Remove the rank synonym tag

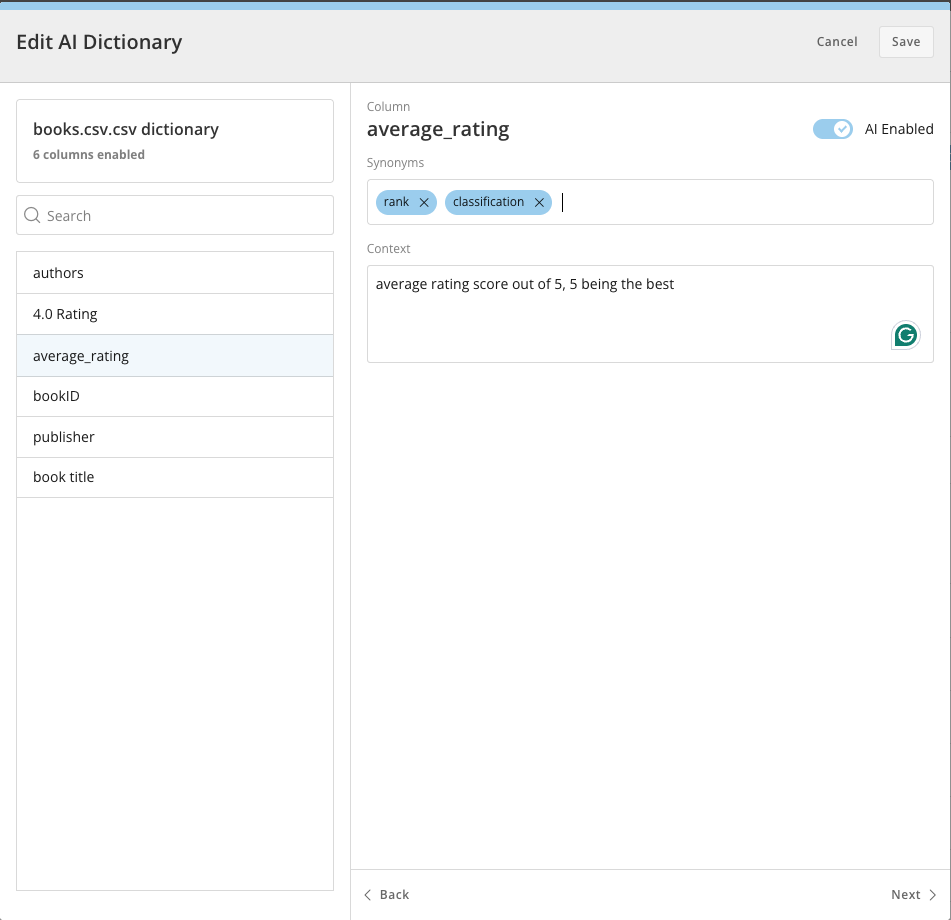pyautogui.click(x=424, y=203)
